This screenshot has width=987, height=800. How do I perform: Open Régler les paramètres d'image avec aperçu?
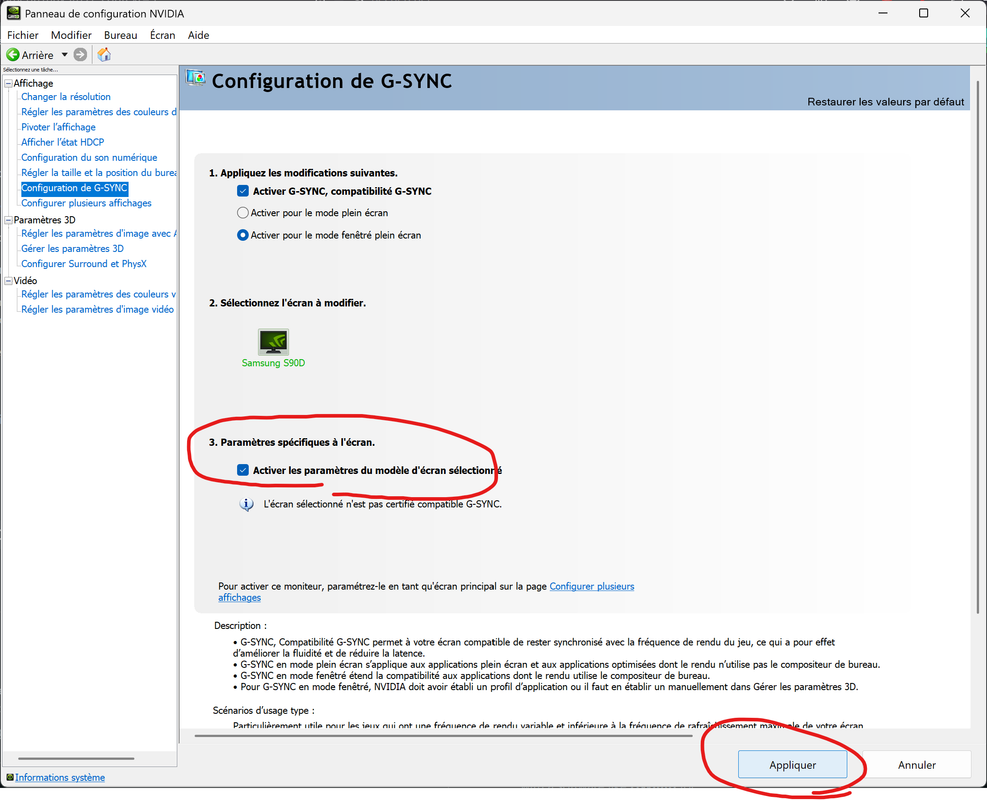(x=99, y=234)
